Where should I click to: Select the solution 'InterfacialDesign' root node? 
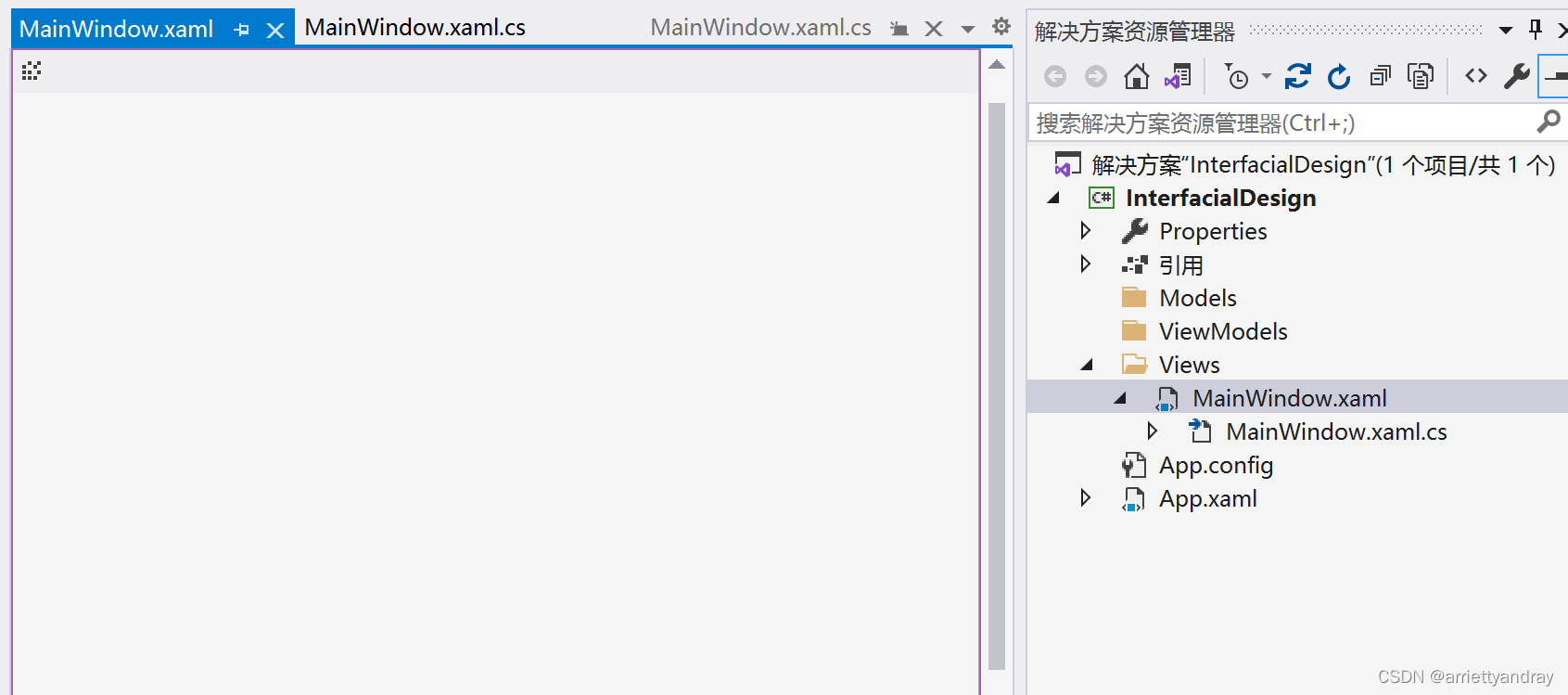click(1322, 165)
